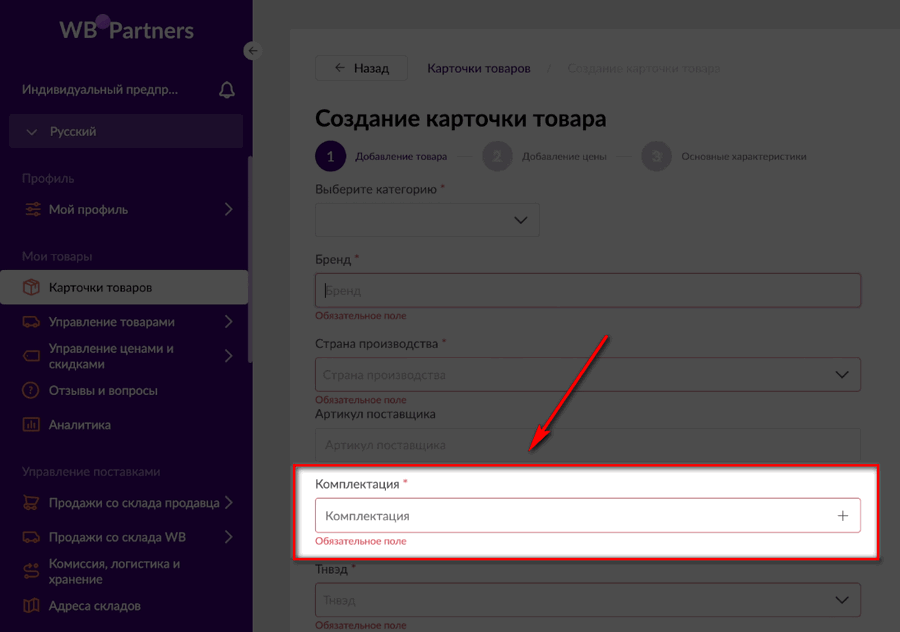Open the Русский language selector
The width and height of the screenshot is (900, 632).
[125, 131]
